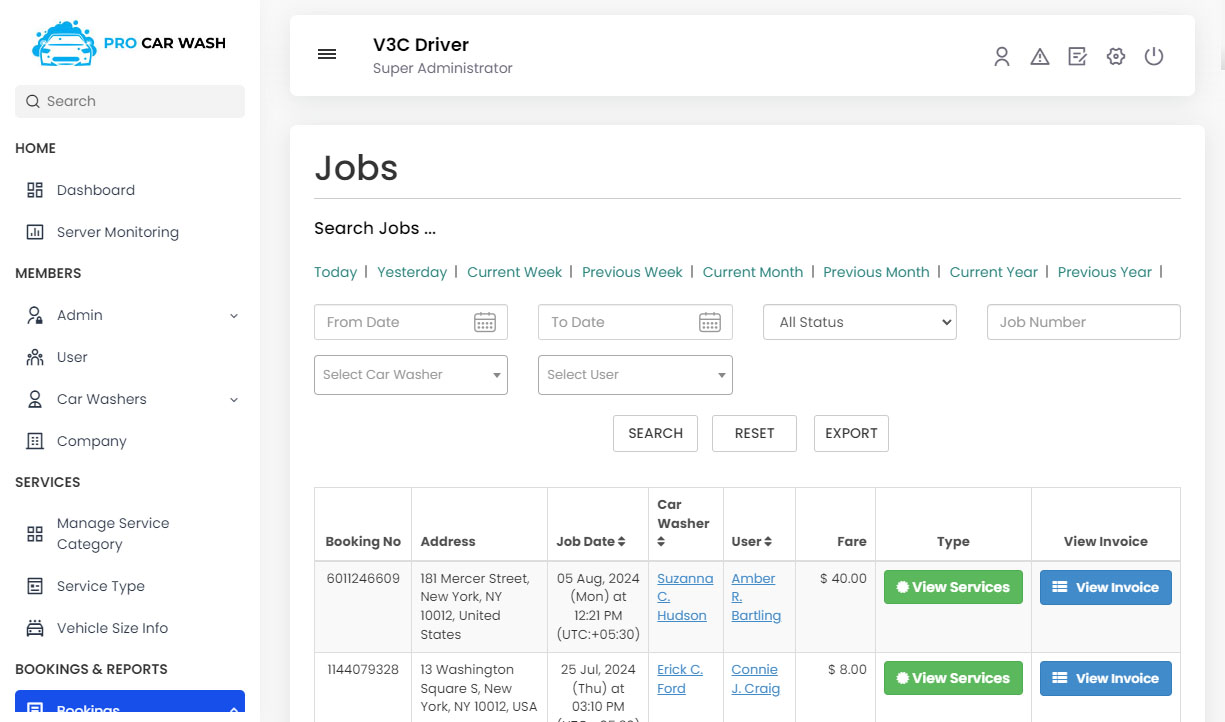Open the Select User dropdown

[635, 375]
